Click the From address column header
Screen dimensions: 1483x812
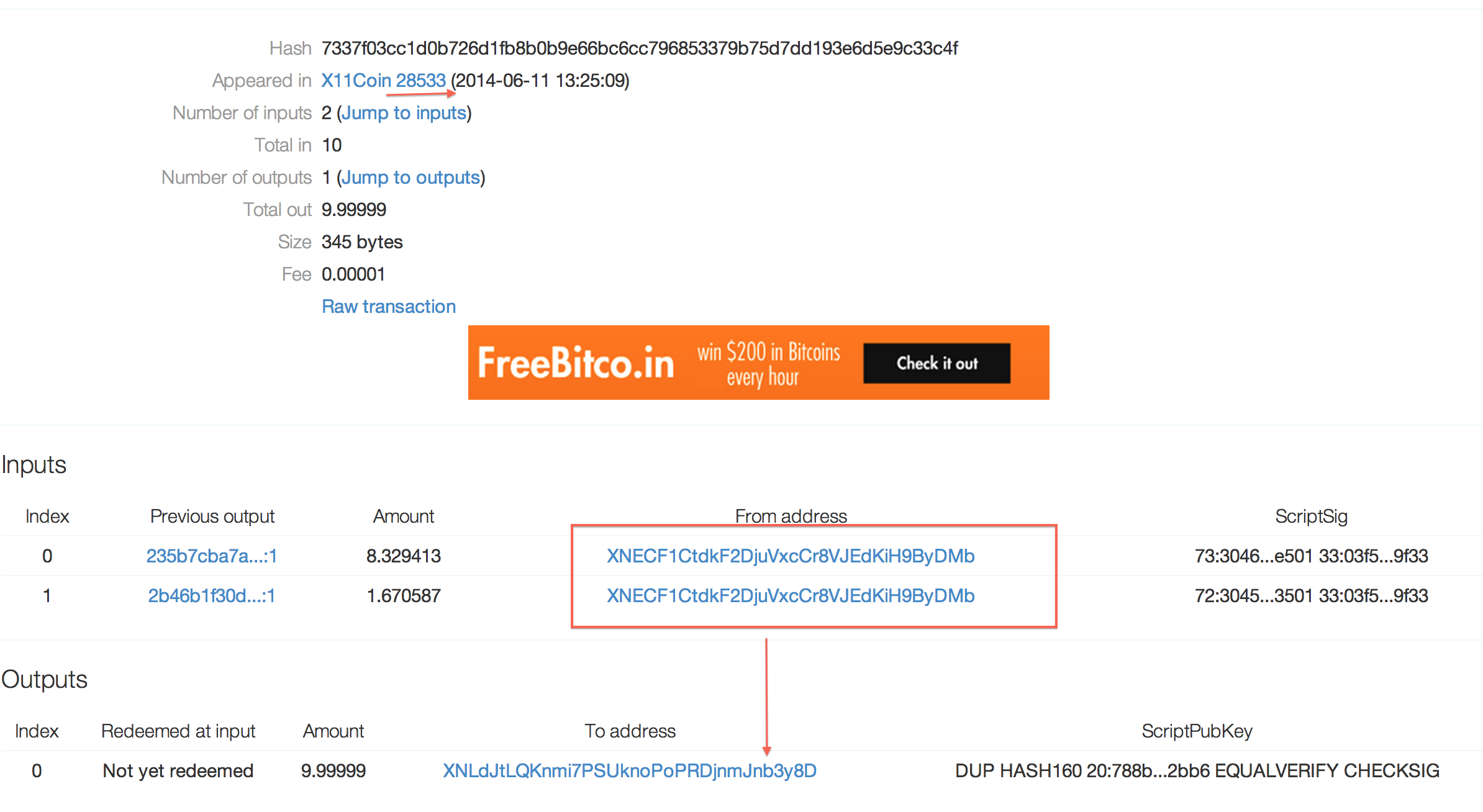pos(791,516)
